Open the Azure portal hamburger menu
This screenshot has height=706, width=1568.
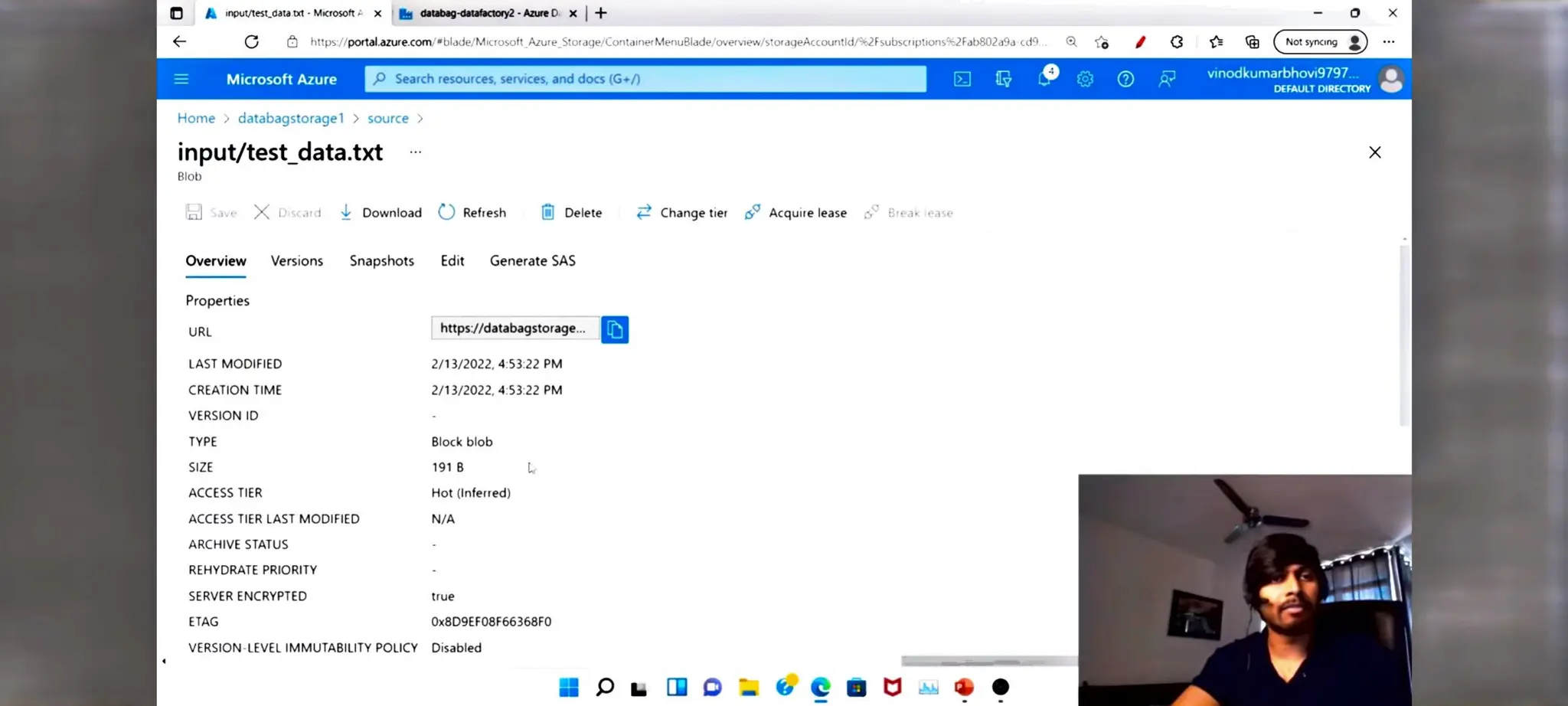coord(181,79)
